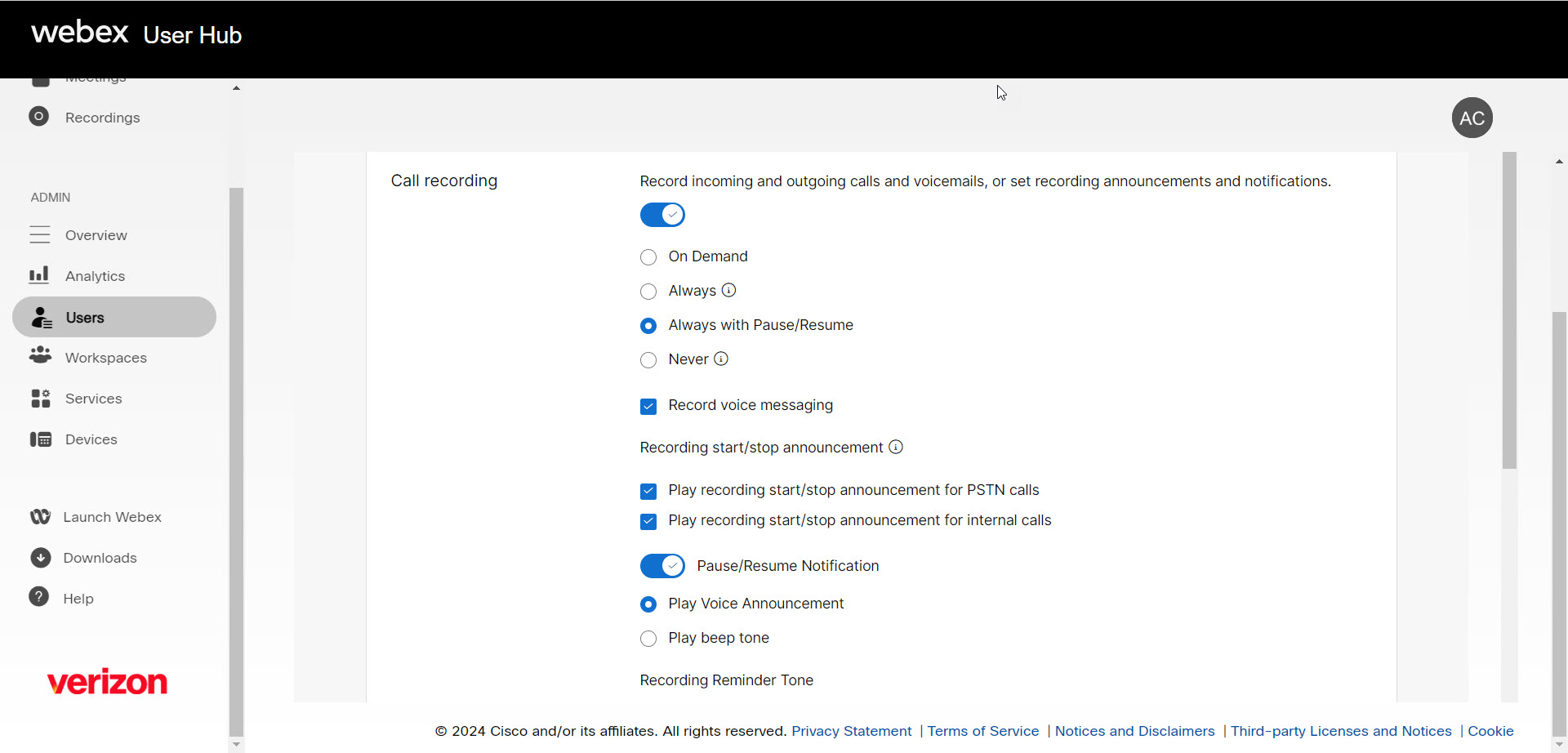Image resolution: width=1568 pixels, height=753 pixels.
Task: Click sidebar scroll down arrow
Action: point(236,744)
